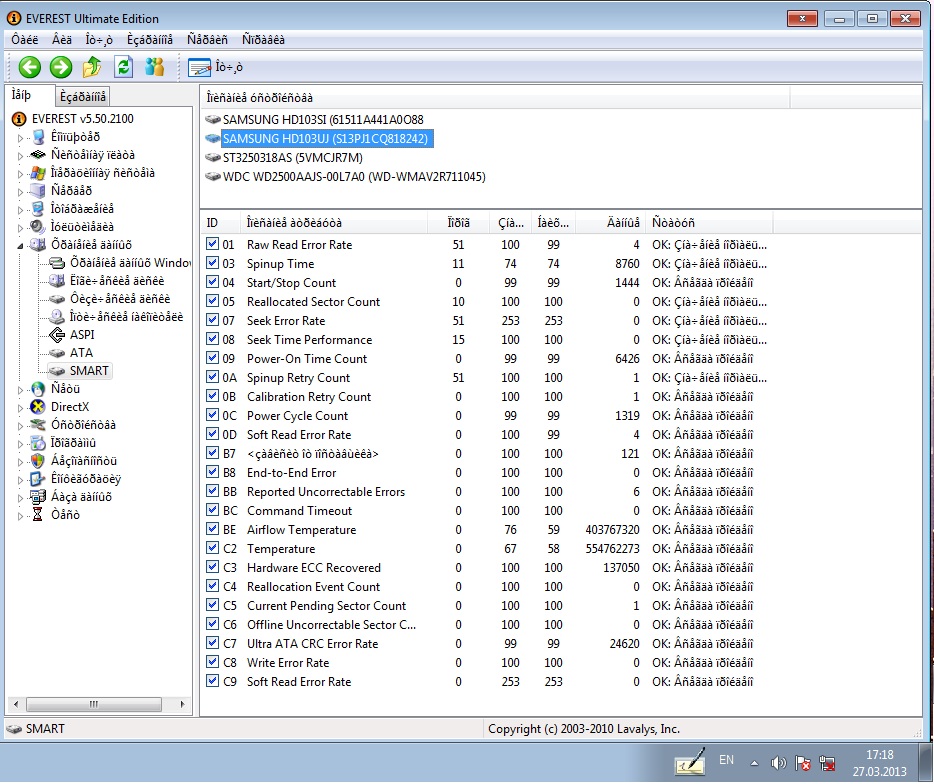
Task: Toggle the Seek Error Rate checkbox
Action: [x=212, y=320]
